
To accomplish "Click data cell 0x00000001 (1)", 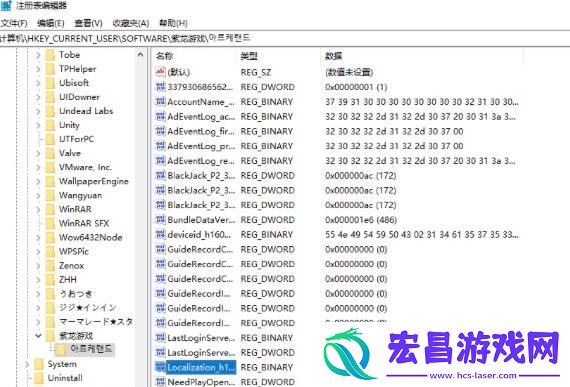I will click(356, 87).
